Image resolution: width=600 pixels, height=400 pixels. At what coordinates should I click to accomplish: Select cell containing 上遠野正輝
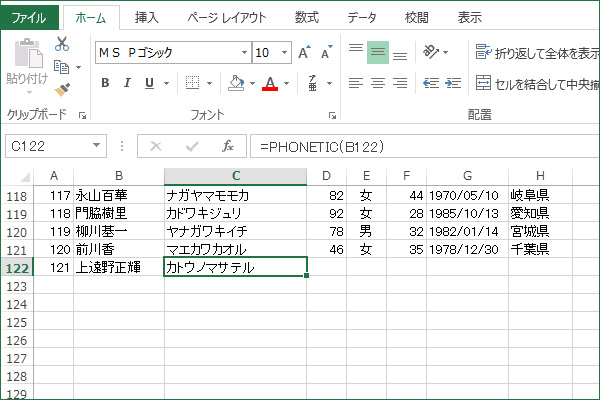point(119,267)
